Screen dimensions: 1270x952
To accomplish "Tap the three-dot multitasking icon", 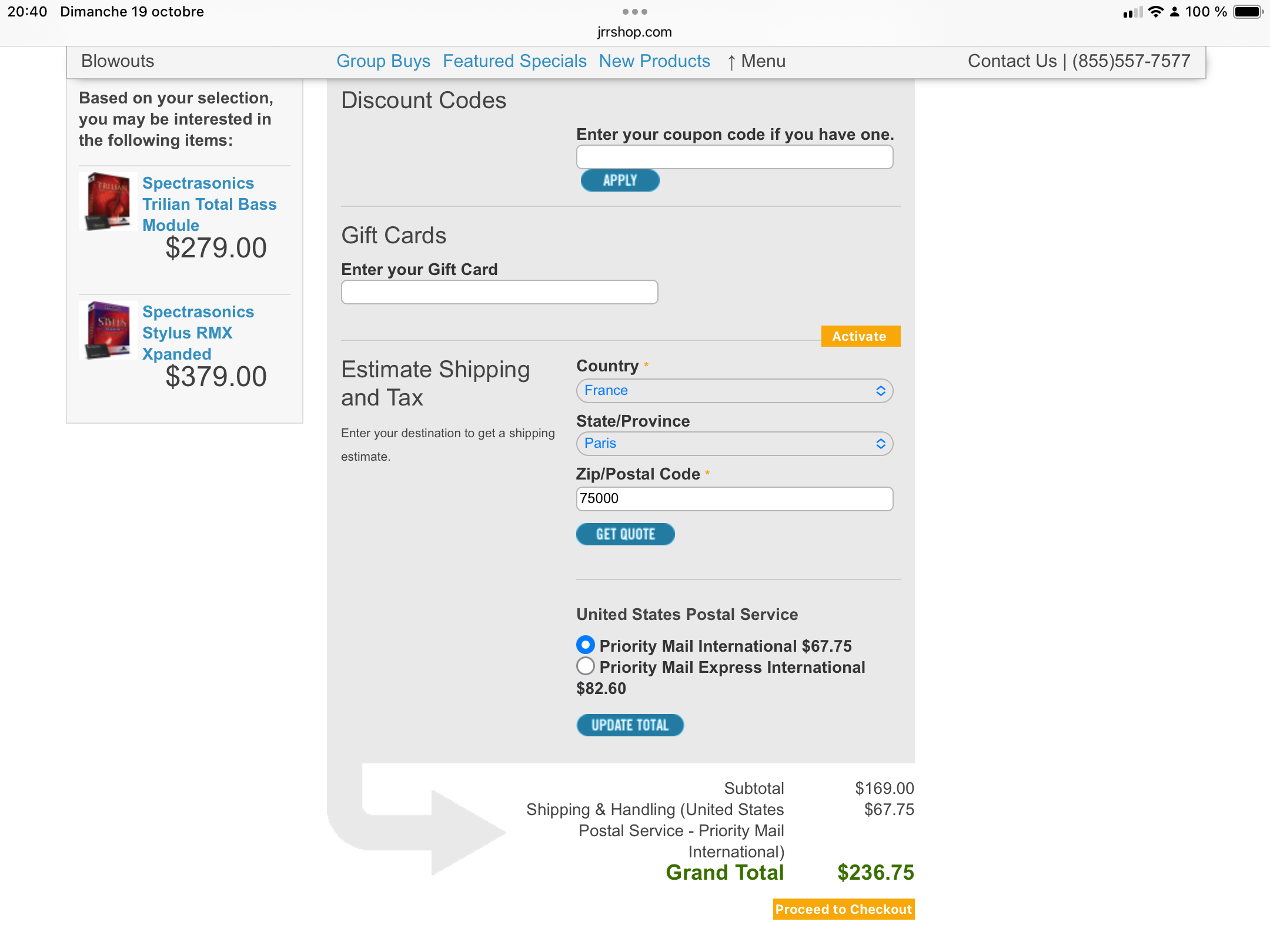I will [634, 12].
